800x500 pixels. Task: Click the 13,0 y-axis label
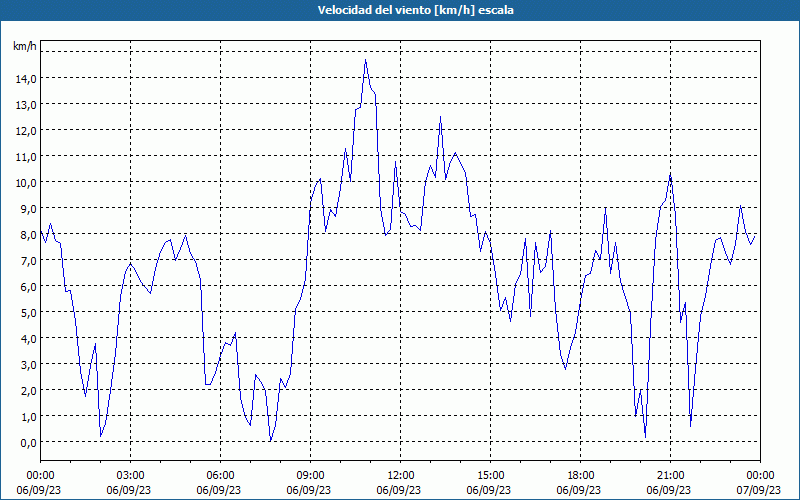pos(26,105)
